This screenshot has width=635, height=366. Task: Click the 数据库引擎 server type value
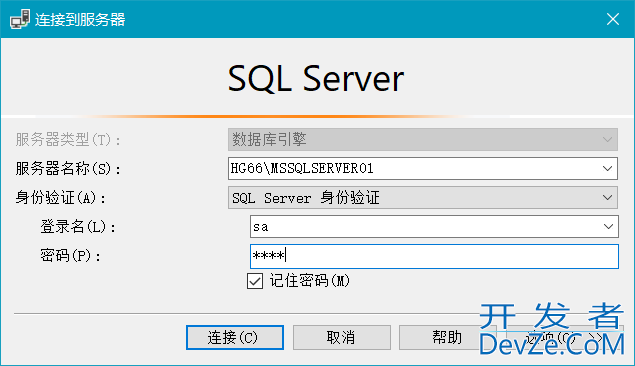(269, 140)
